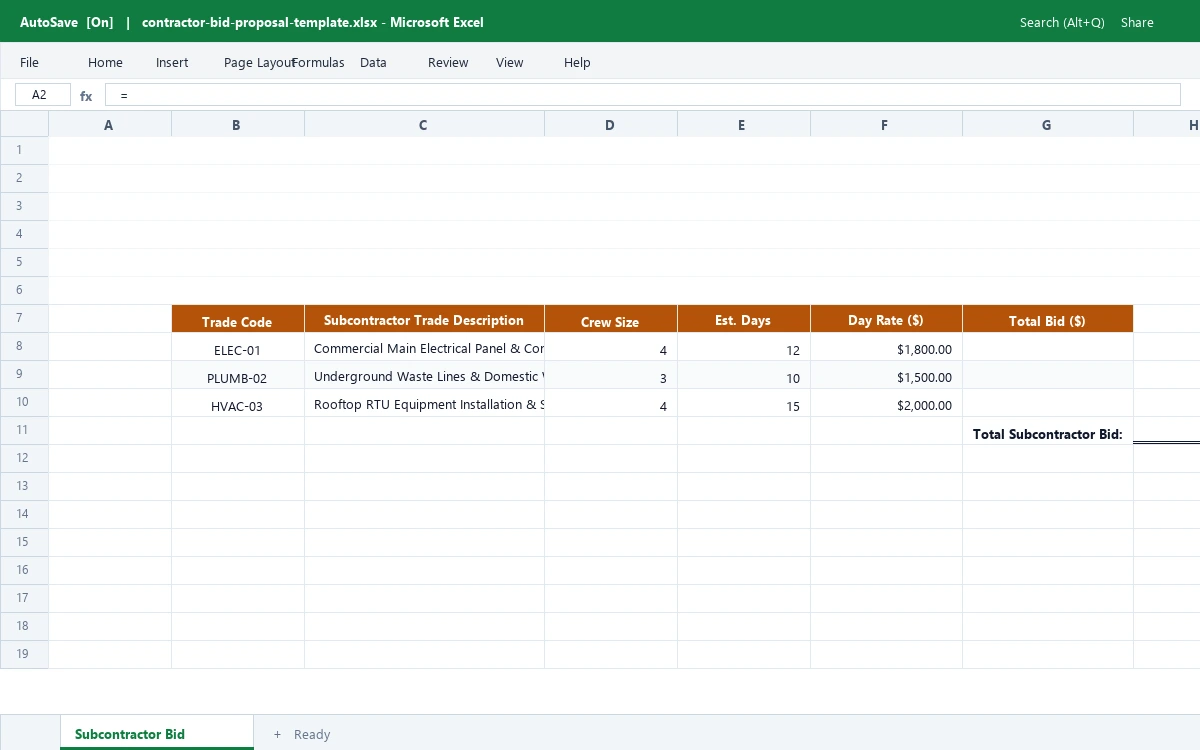Select the $1,800.00 day rate cell
The image size is (1200, 750).
887,347
